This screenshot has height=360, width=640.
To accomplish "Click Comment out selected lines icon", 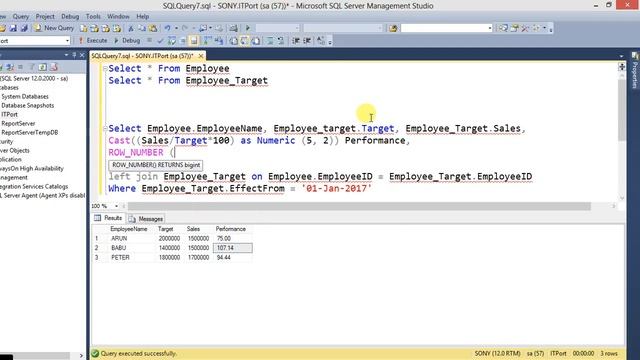I will coord(270,40).
